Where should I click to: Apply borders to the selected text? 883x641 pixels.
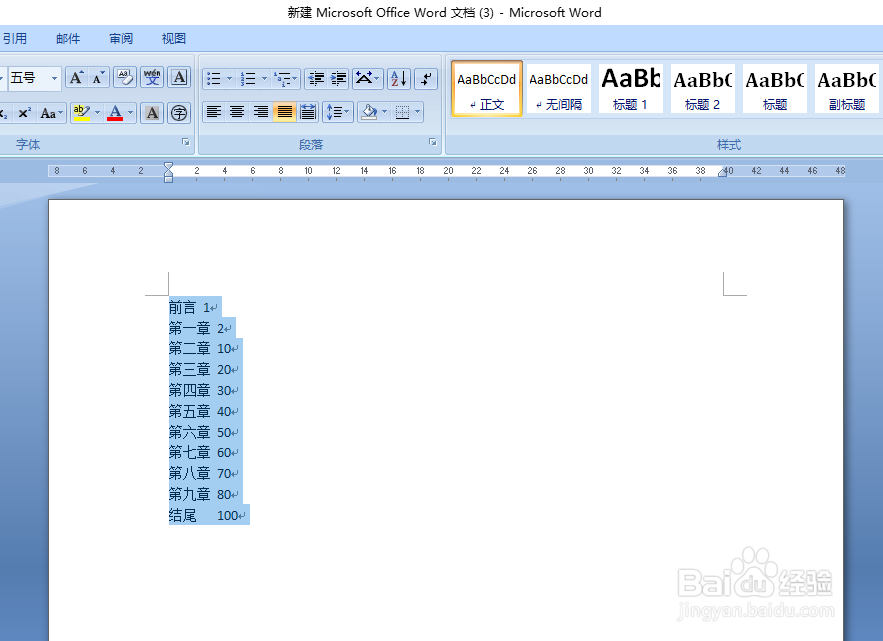pyautogui.click(x=402, y=112)
